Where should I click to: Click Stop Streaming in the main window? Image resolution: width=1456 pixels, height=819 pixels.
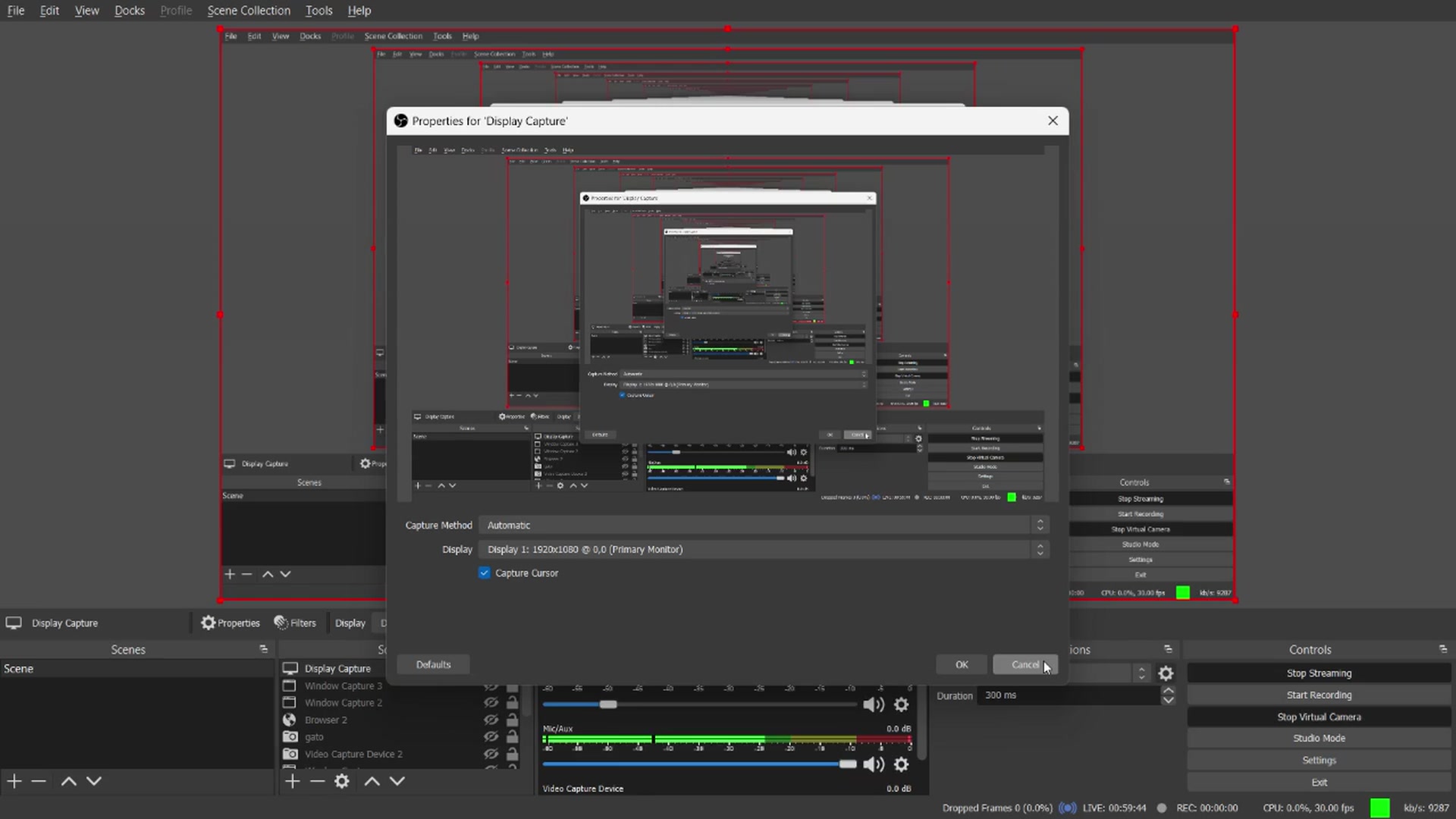(x=1319, y=673)
